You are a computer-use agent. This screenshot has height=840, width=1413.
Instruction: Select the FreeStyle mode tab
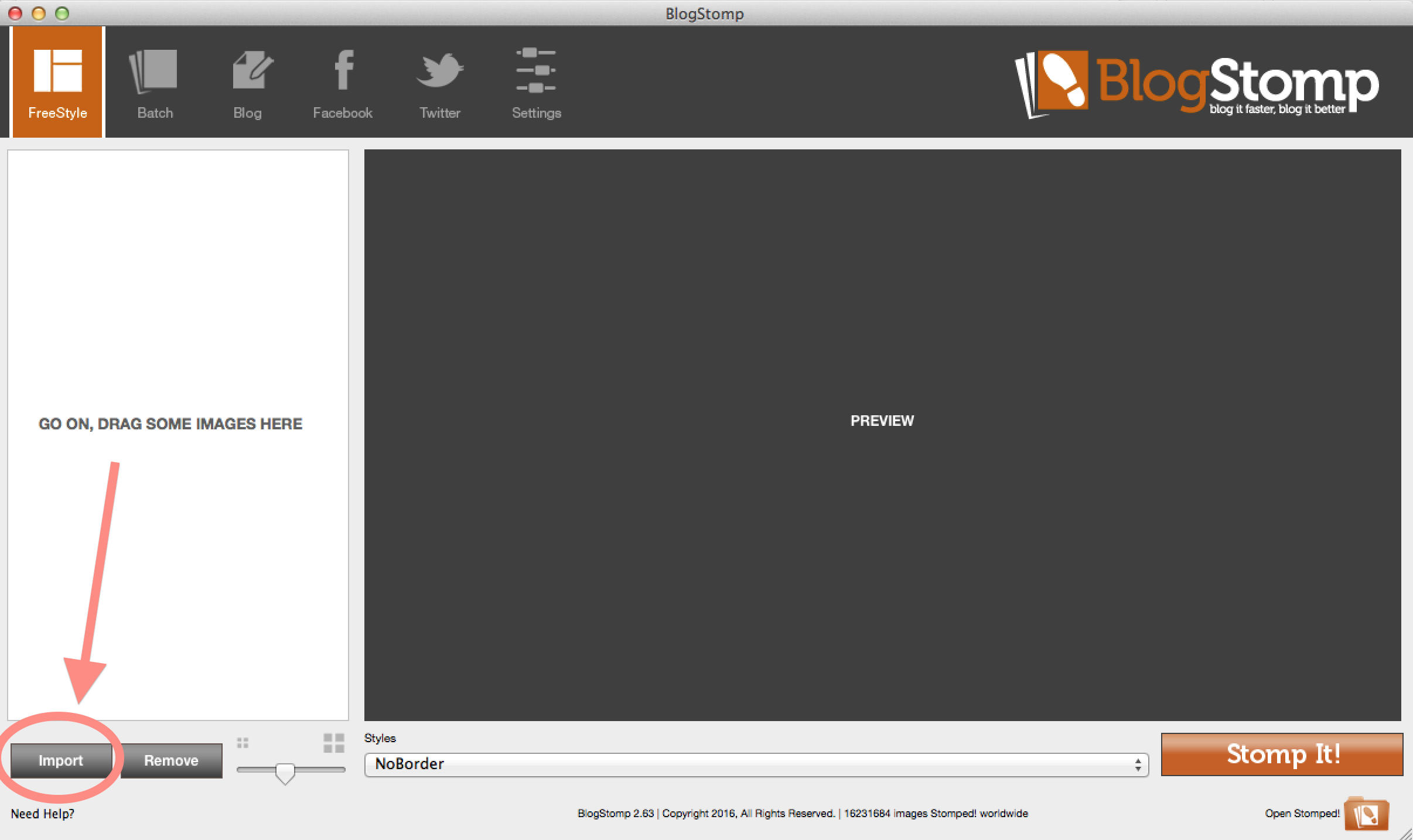point(57,82)
